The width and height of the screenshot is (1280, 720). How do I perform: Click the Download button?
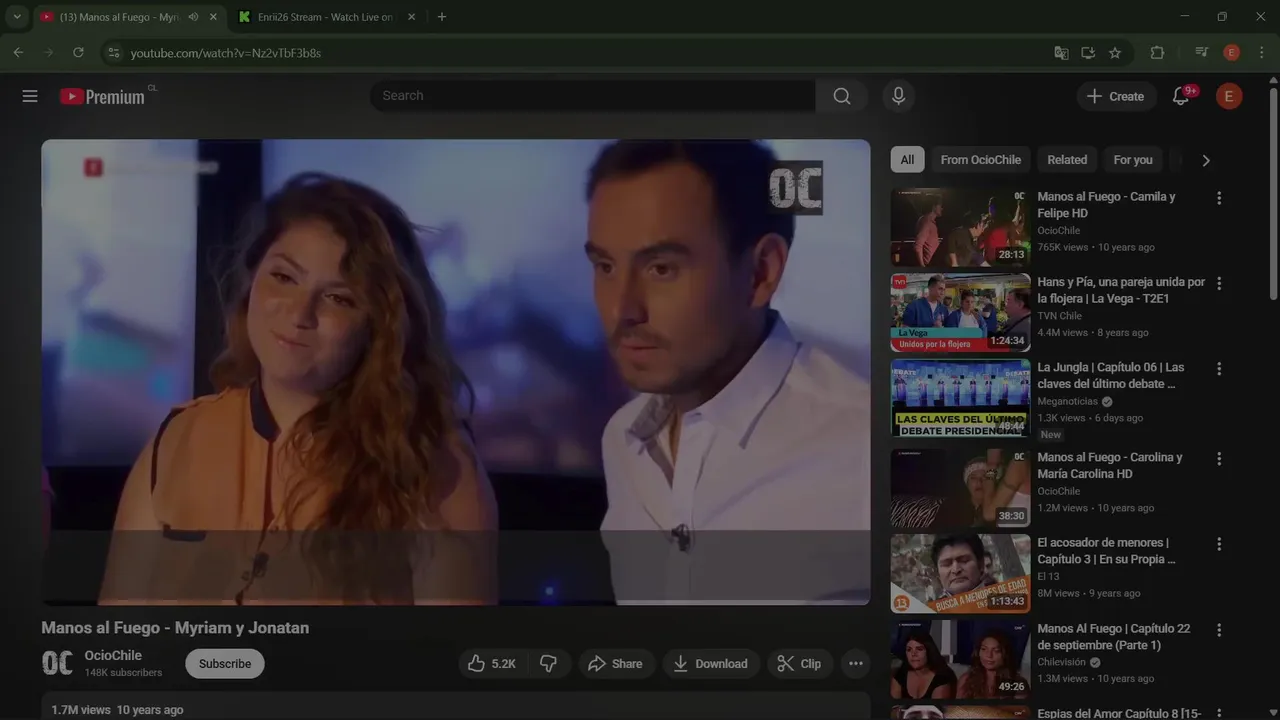(711, 663)
